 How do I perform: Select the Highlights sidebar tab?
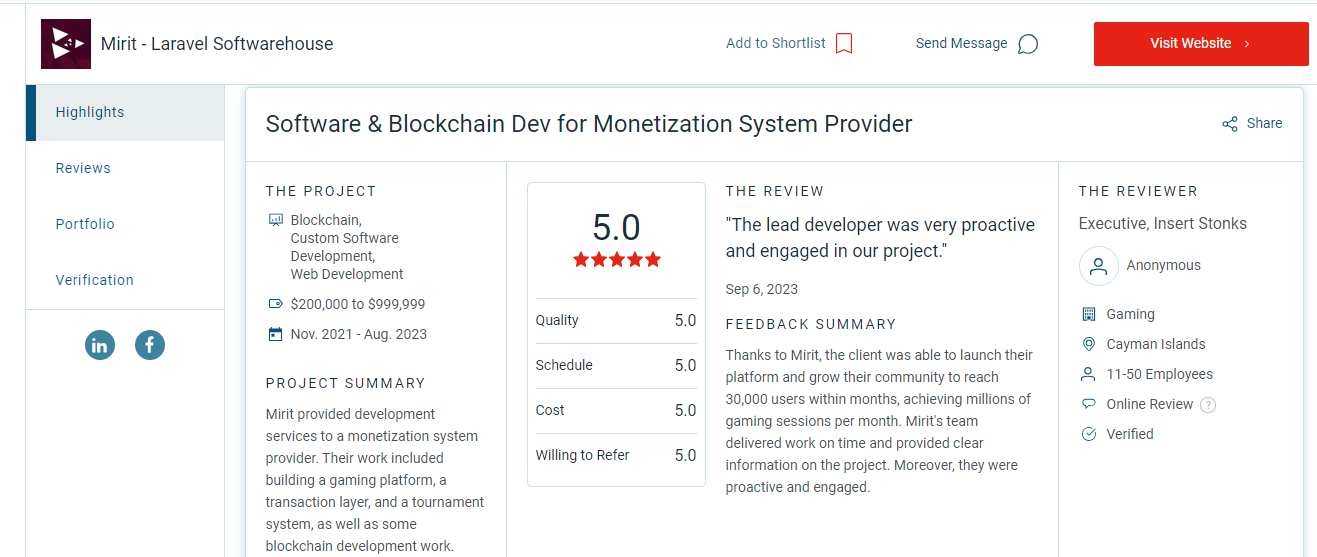(125, 113)
